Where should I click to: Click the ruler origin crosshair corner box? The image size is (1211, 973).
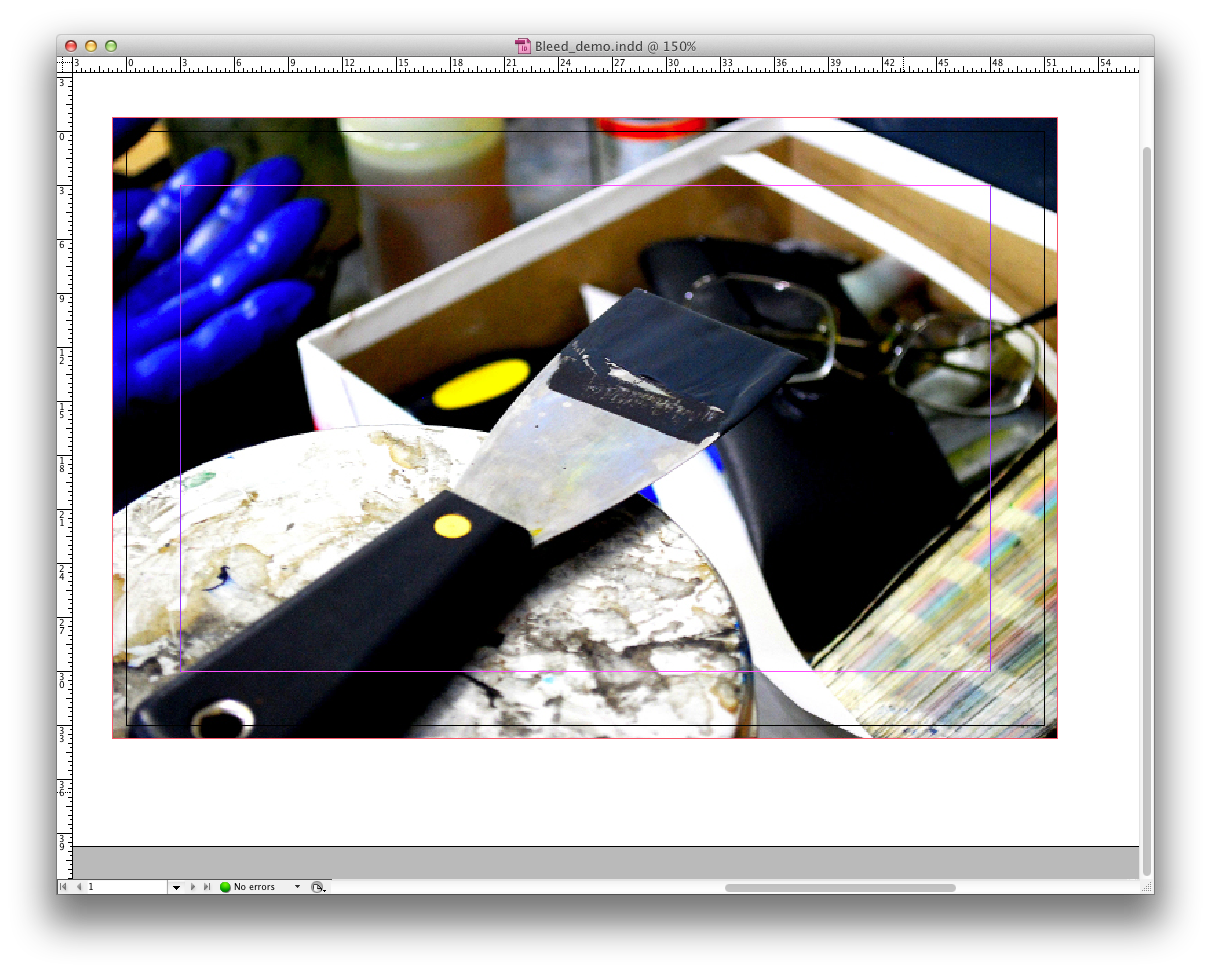click(x=65, y=65)
